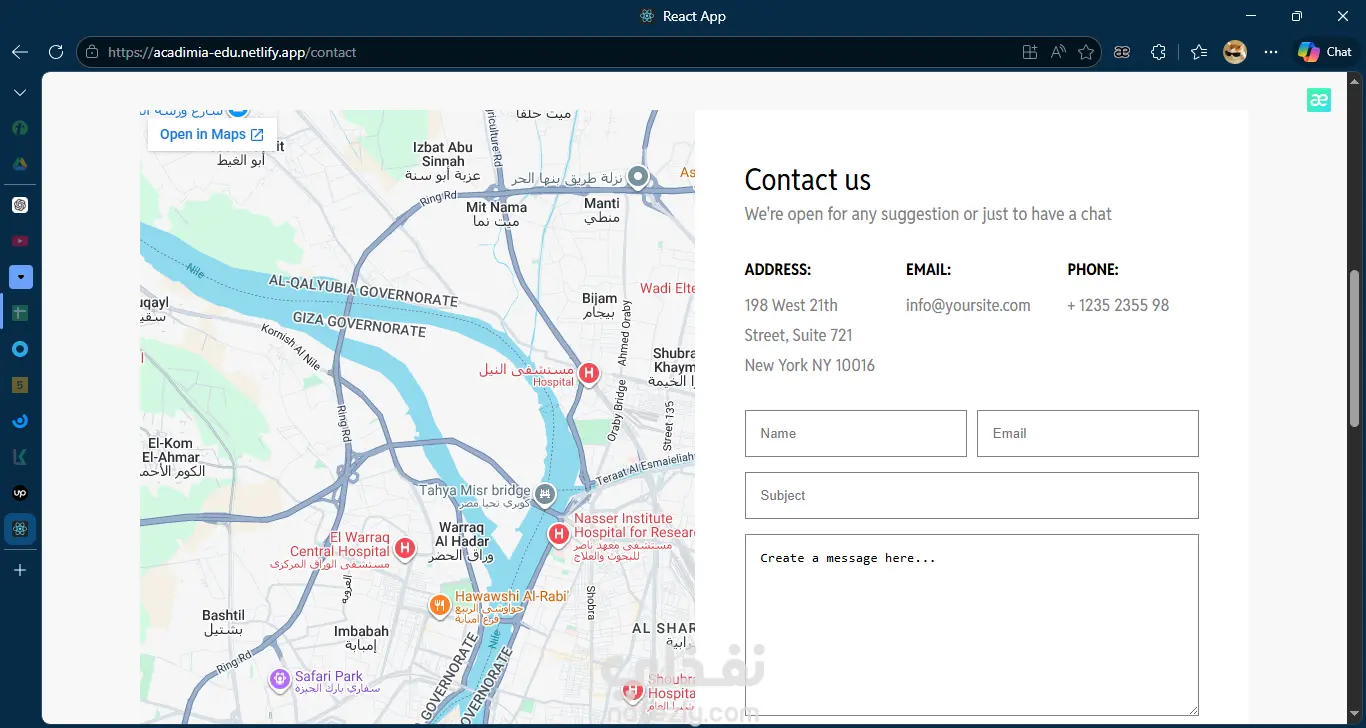Select the active React App tab
The width and height of the screenshot is (1366, 728).
[x=20, y=529]
